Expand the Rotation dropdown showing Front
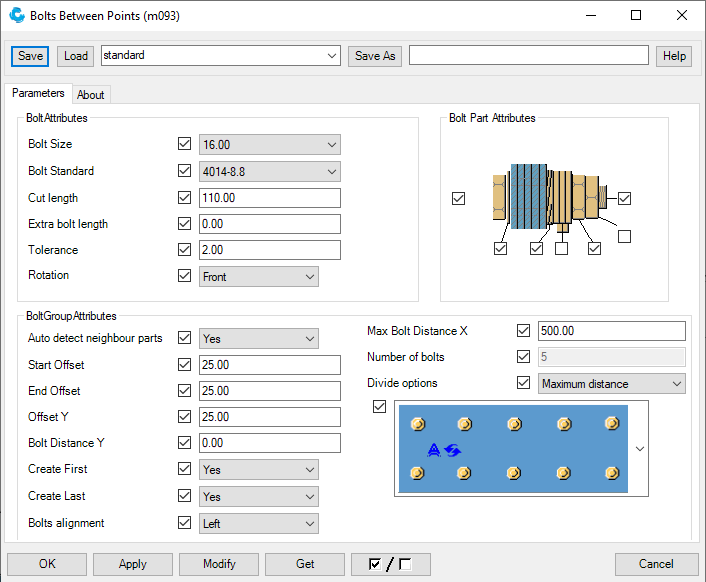Screen dimensions: 706x582 (259, 276)
